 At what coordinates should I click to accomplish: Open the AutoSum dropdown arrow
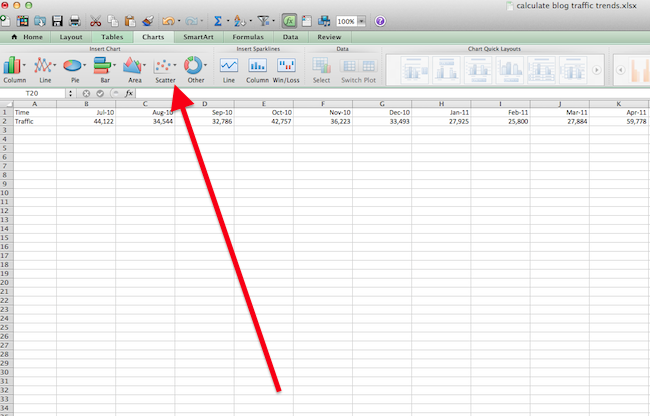tap(228, 20)
